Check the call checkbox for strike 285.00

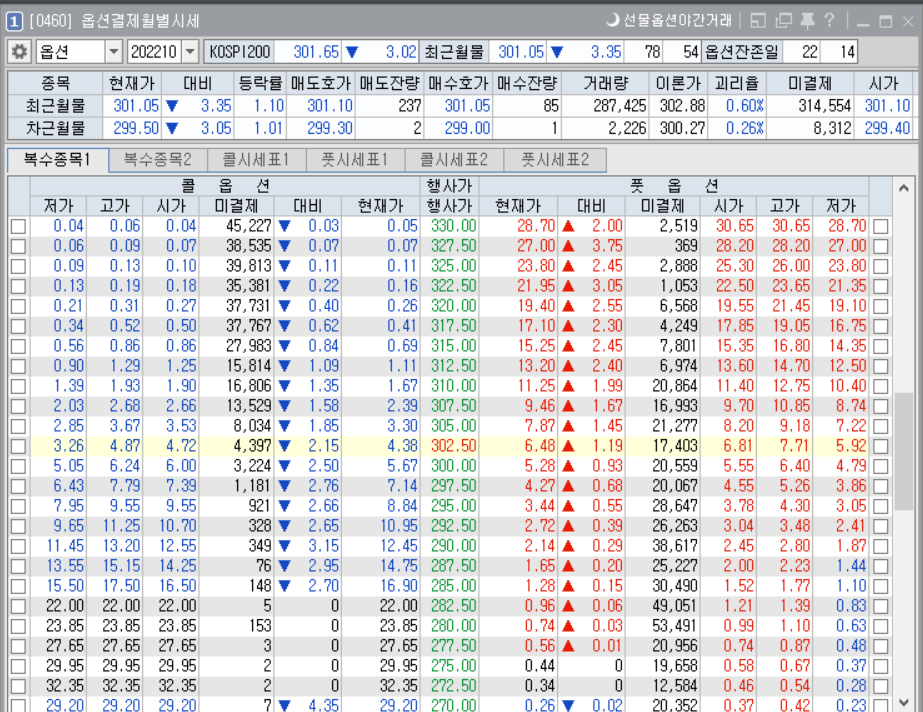[18, 587]
